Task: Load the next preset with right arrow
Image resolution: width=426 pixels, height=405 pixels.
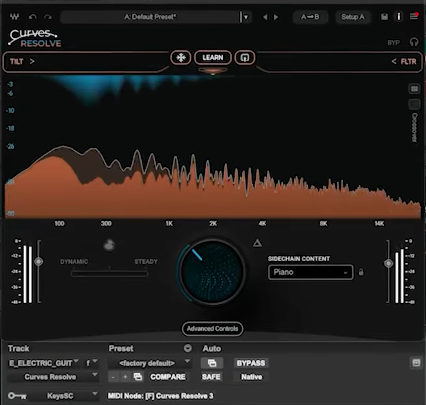Action: click(276, 17)
